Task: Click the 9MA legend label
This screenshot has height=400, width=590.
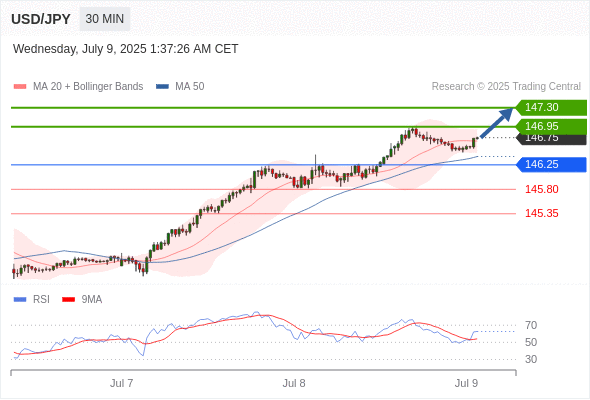Action: pyautogui.click(x=92, y=300)
